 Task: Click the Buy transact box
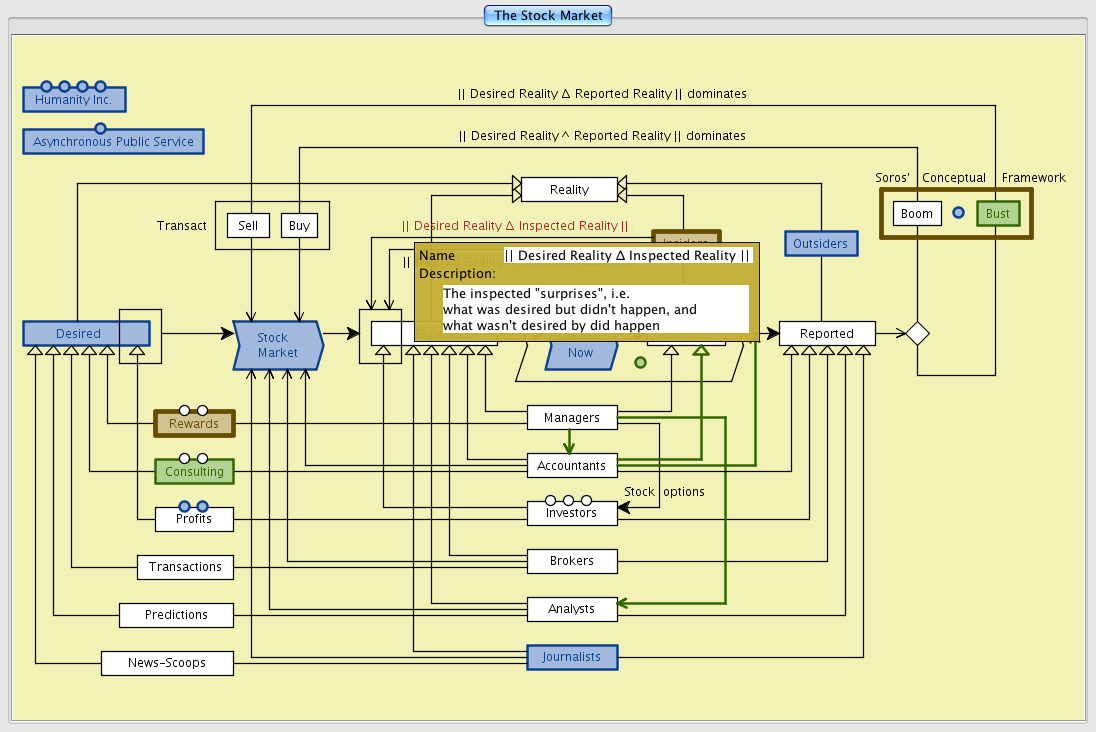coord(299,226)
